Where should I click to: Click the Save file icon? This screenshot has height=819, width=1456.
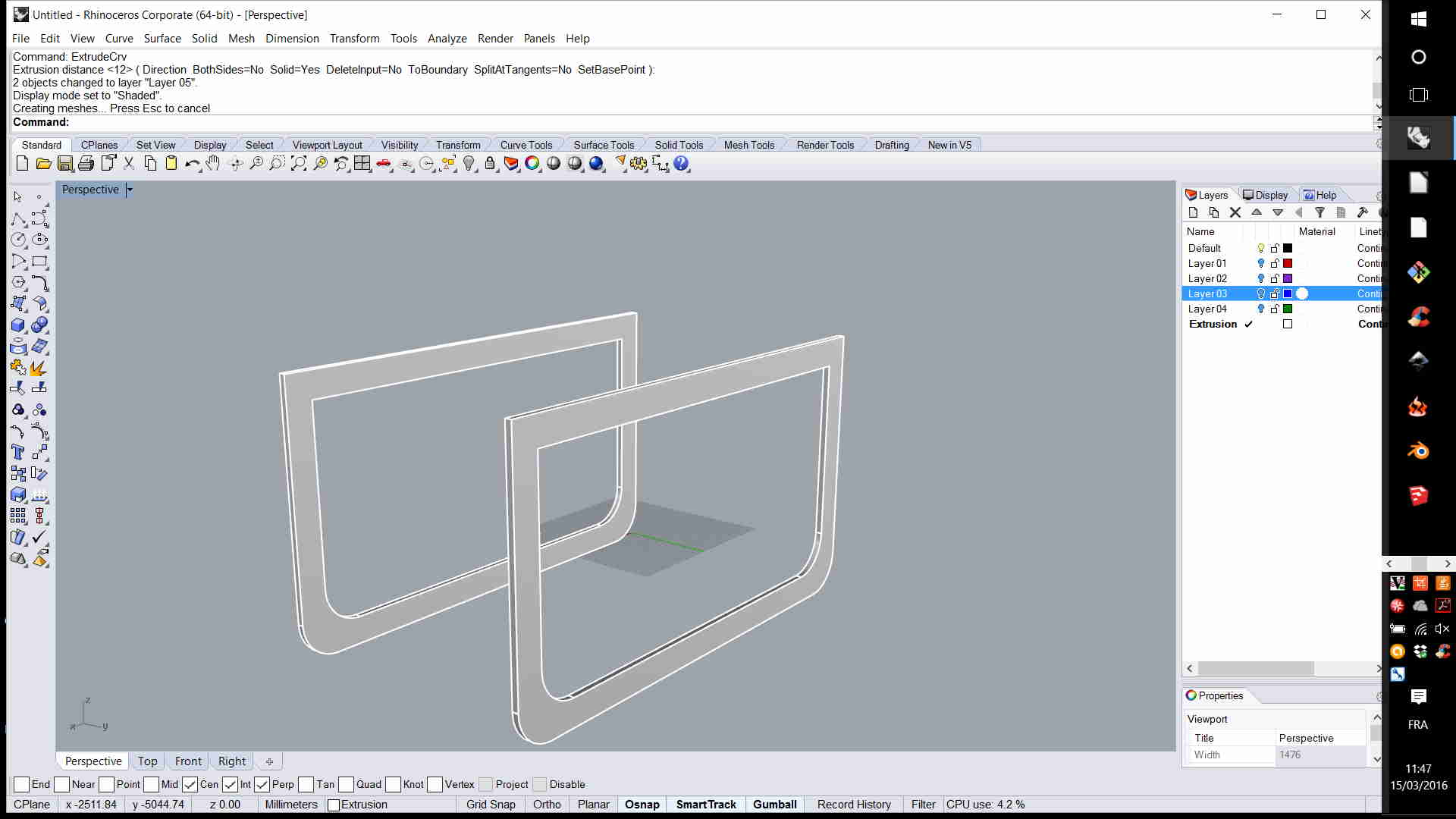point(65,164)
